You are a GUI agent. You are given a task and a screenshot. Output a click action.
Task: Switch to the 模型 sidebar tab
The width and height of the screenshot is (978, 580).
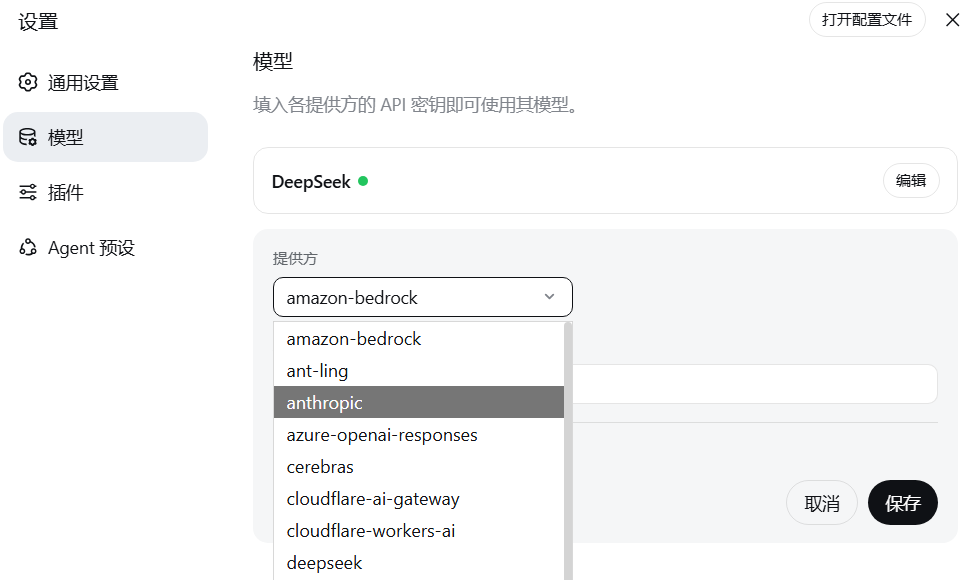click(x=105, y=137)
